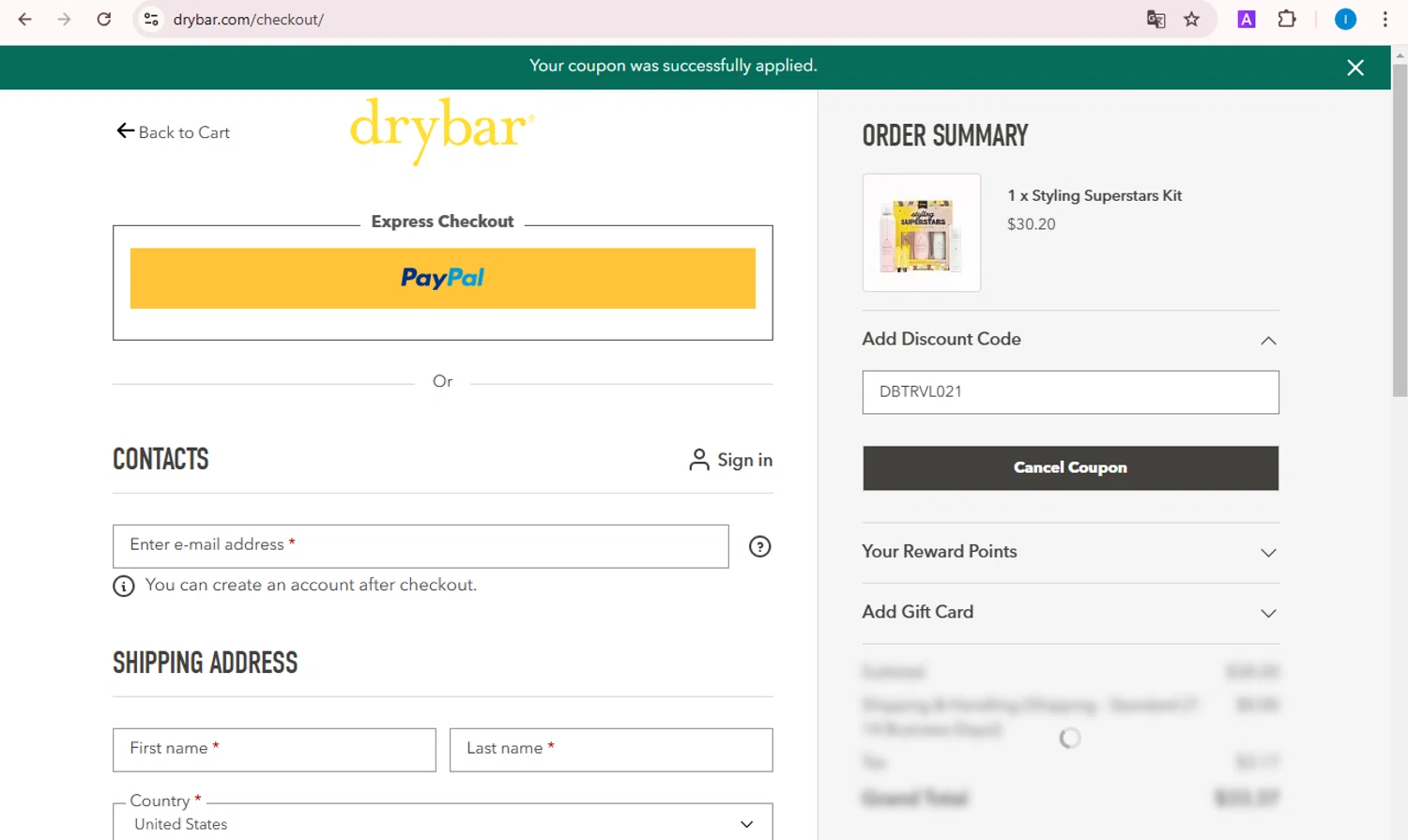Sign in to your account

(x=730, y=460)
